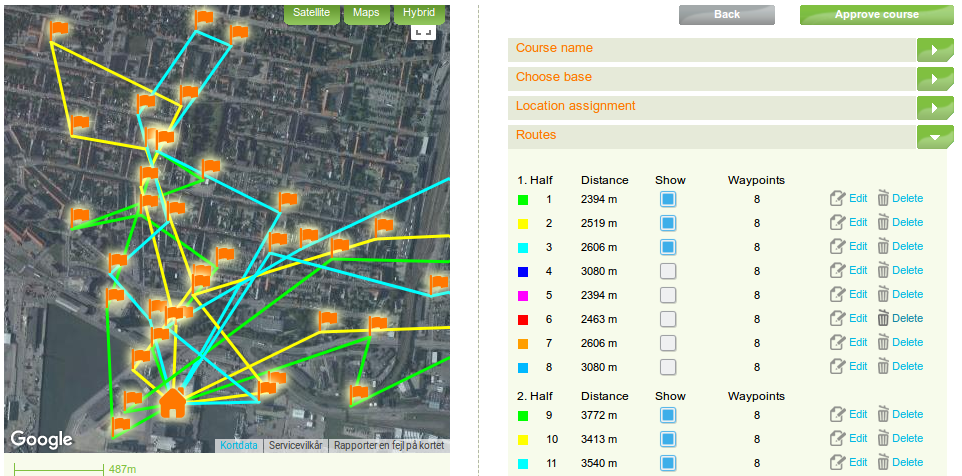Collapse the Routes section arrow
Image resolution: width=962 pixels, height=476 pixels.
click(935, 137)
